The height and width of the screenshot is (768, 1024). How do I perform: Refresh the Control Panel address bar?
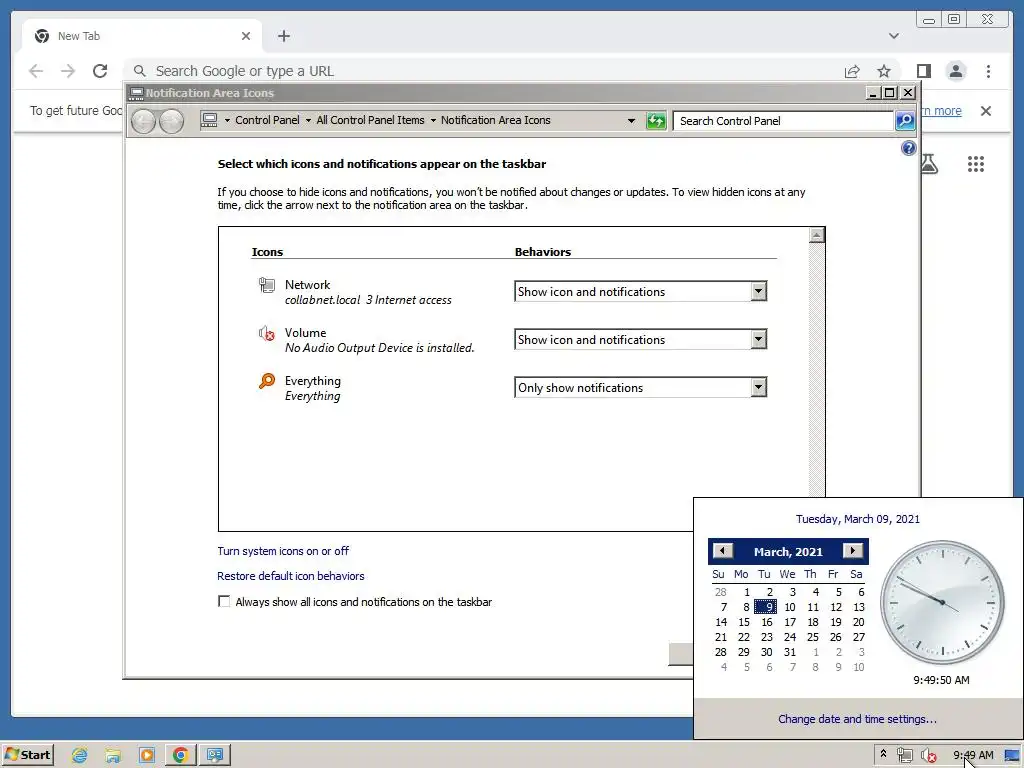click(x=656, y=121)
